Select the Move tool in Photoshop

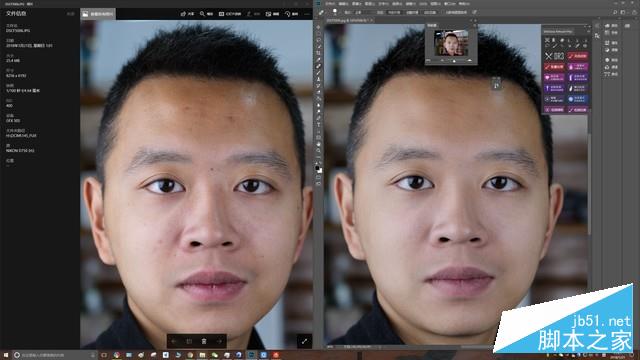(x=319, y=27)
